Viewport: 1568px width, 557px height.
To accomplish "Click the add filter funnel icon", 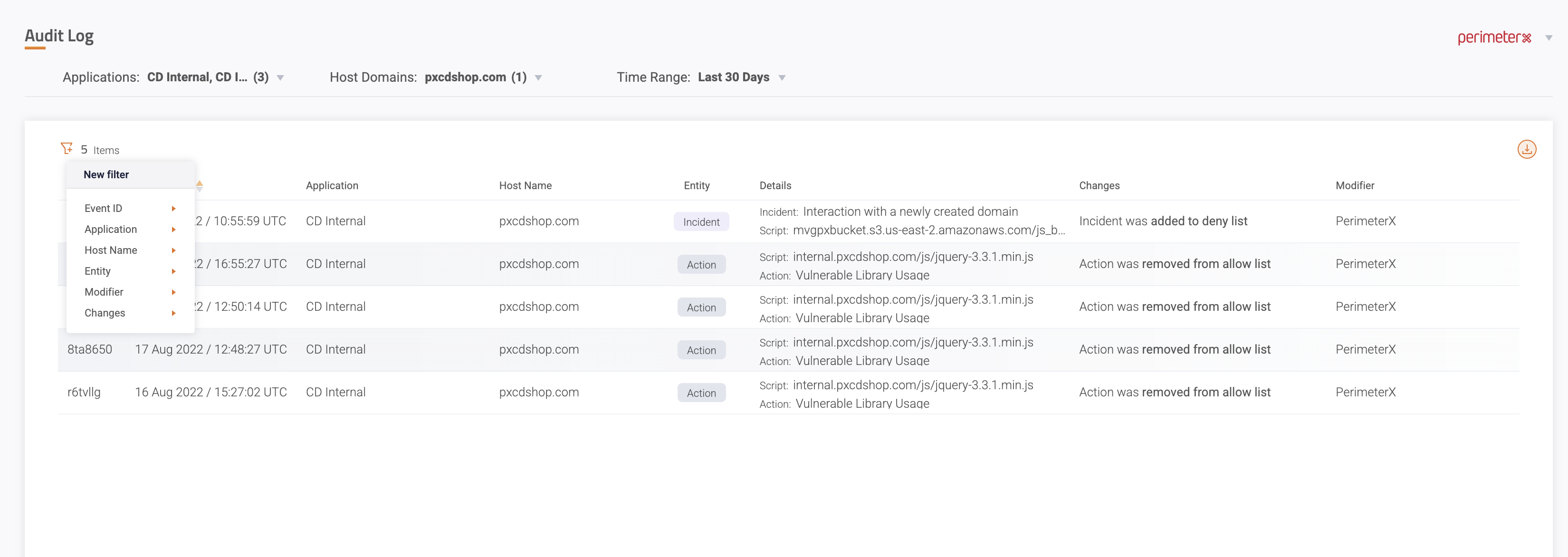I will coord(67,148).
